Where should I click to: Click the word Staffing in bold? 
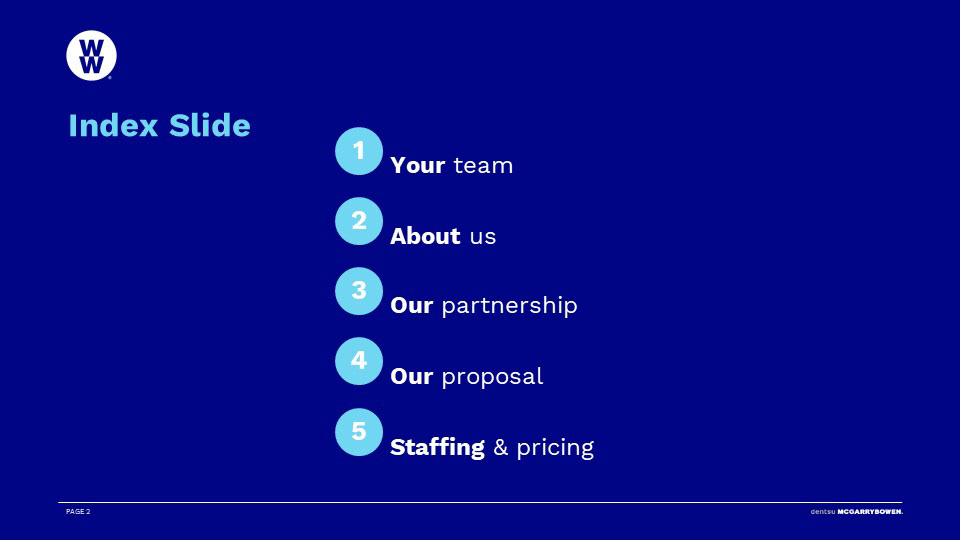pos(437,448)
